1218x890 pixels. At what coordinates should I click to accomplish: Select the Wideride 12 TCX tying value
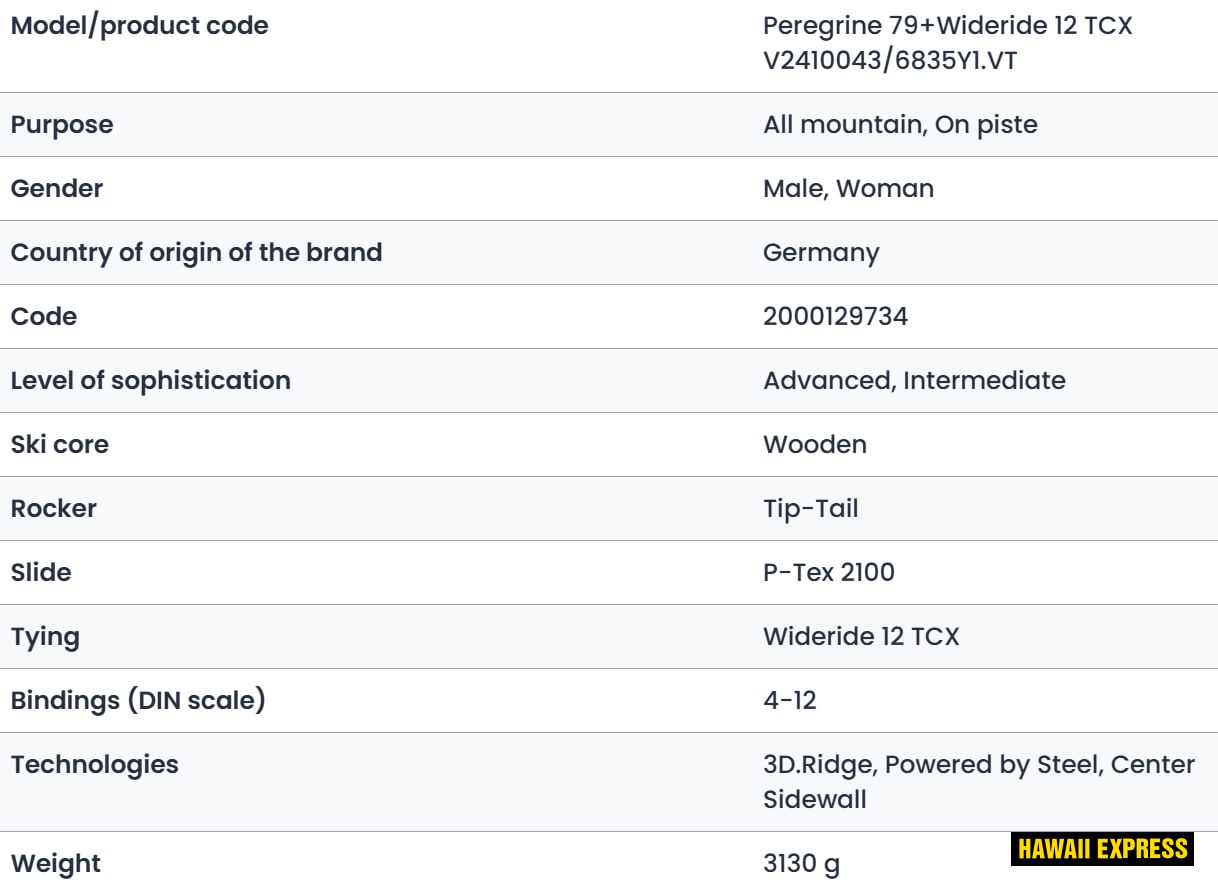[860, 637]
